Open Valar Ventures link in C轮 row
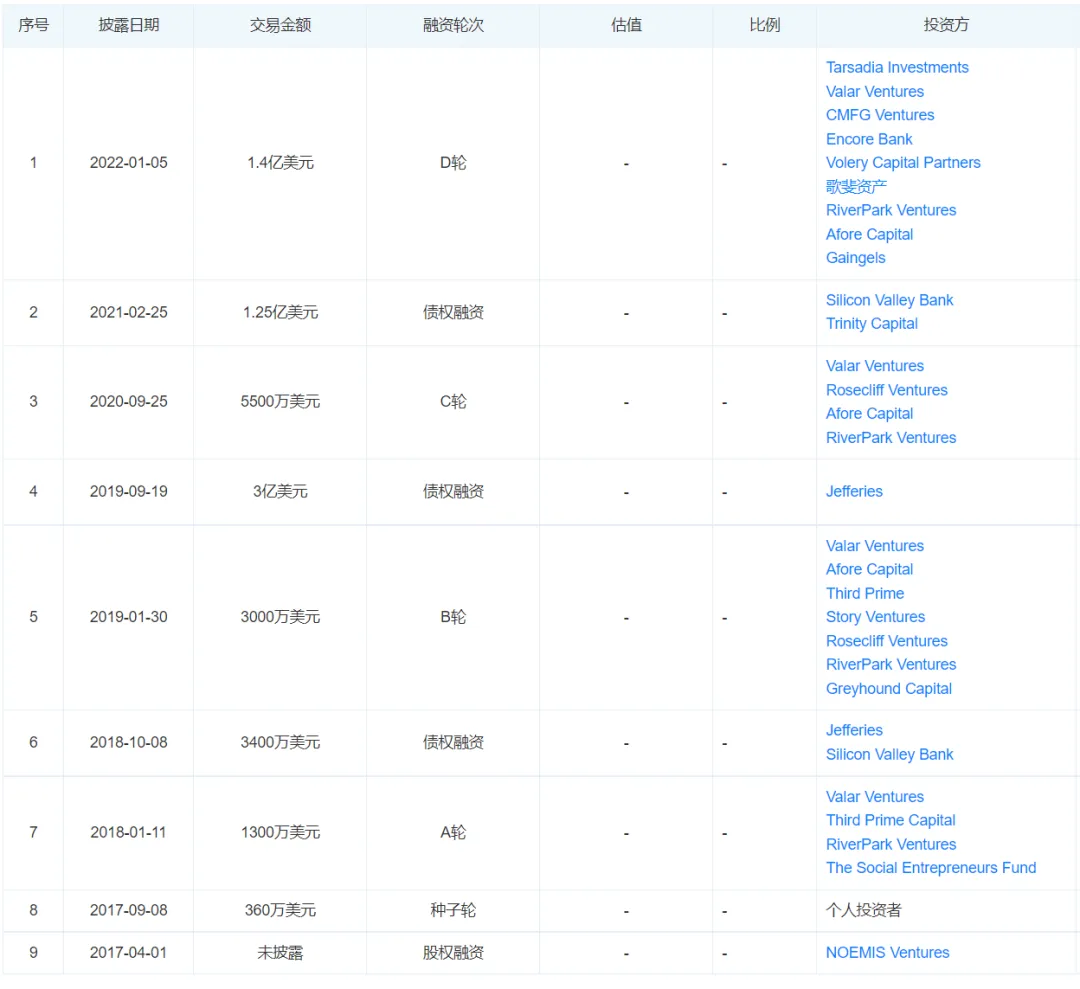Image resolution: width=1080 pixels, height=989 pixels. [x=875, y=366]
